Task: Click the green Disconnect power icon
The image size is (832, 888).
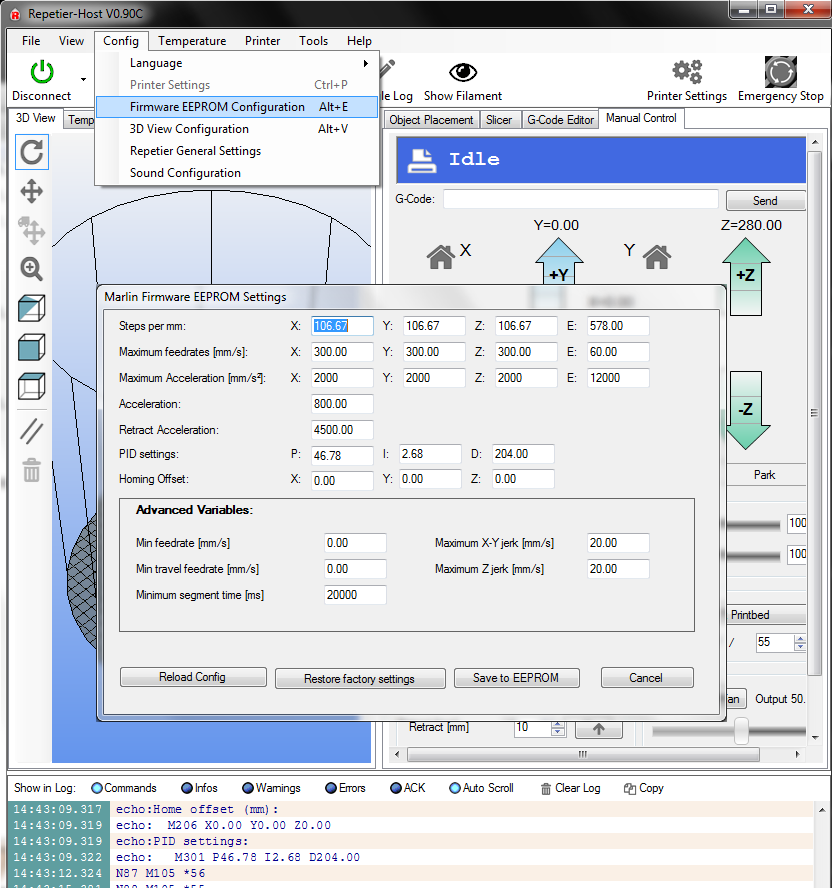Action: (42, 72)
